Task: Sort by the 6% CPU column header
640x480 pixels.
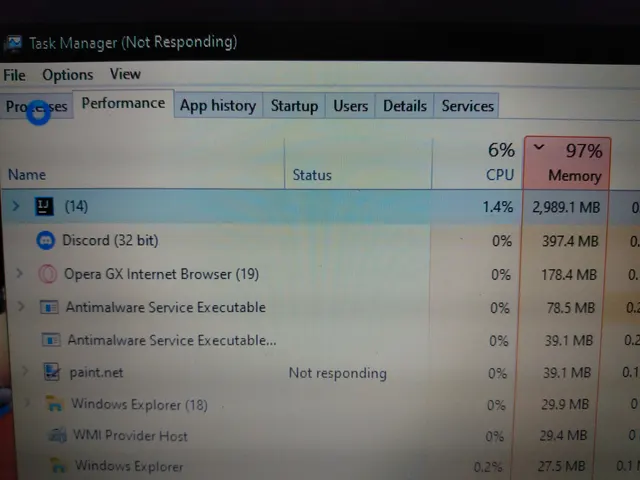Action: [478, 163]
